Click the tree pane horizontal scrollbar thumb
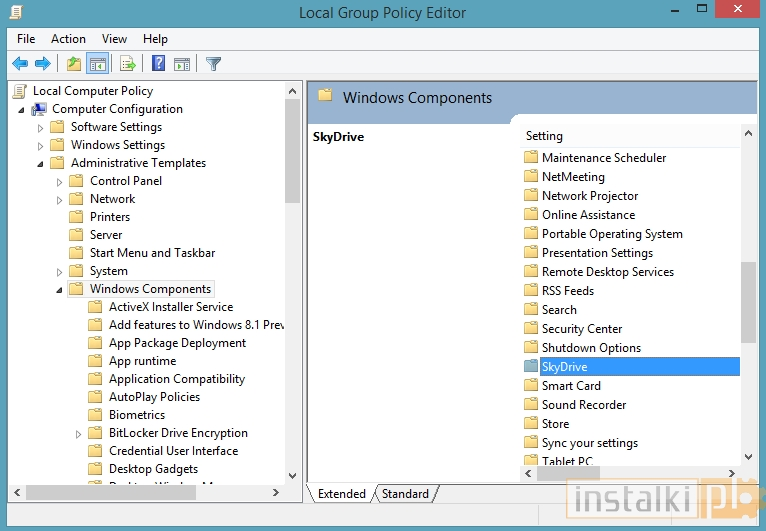Image resolution: width=766 pixels, height=531 pixels. pos(111,492)
